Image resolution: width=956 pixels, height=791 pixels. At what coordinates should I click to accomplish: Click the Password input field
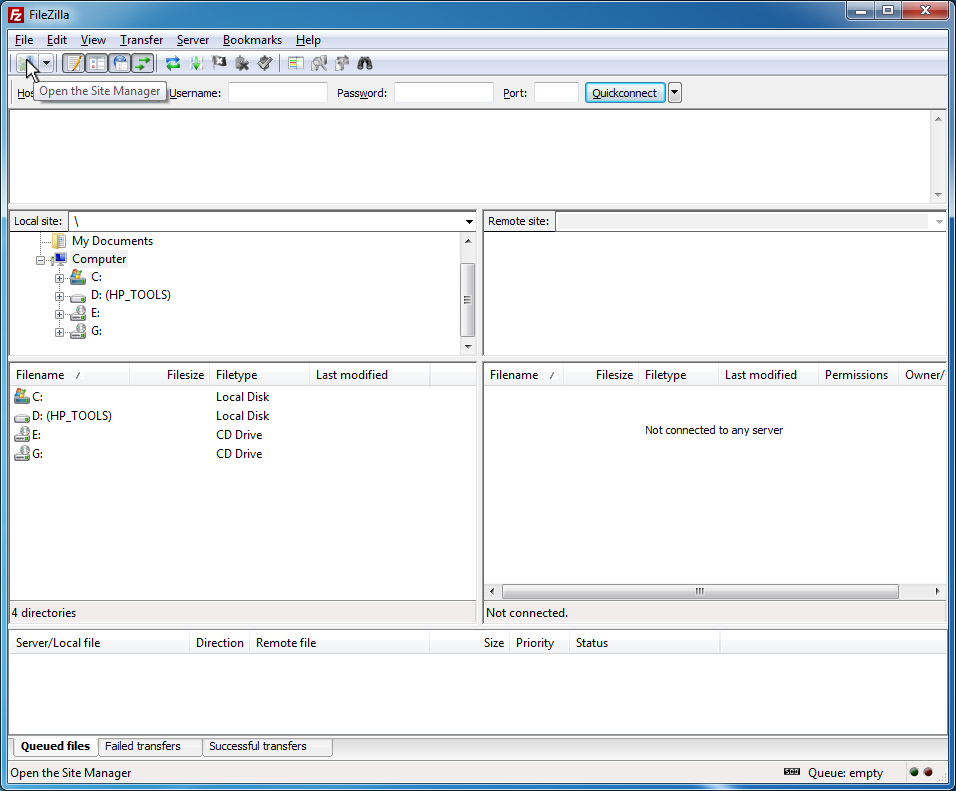tap(443, 93)
